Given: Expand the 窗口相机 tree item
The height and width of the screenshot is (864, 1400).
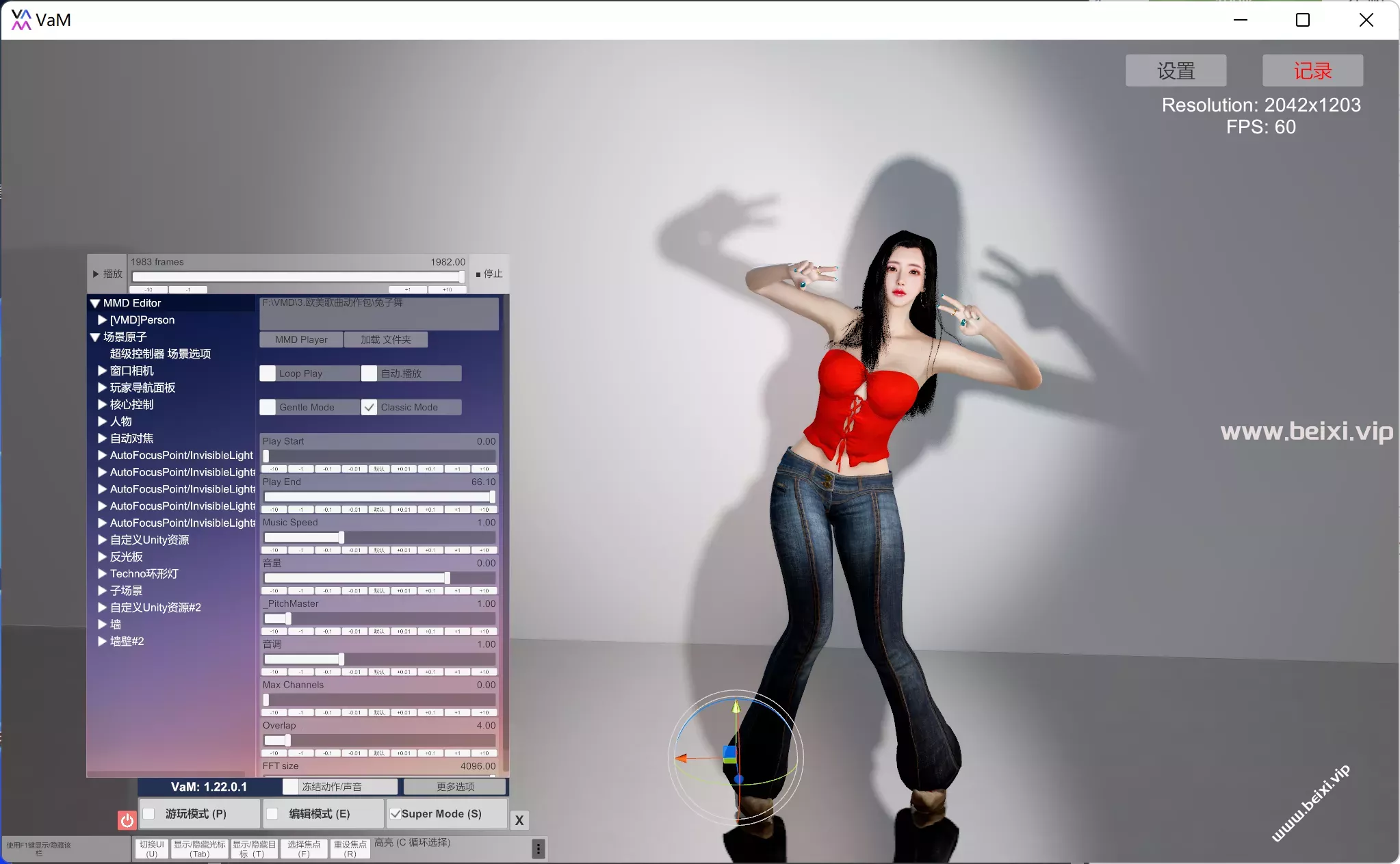Looking at the screenshot, I should [x=102, y=371].
